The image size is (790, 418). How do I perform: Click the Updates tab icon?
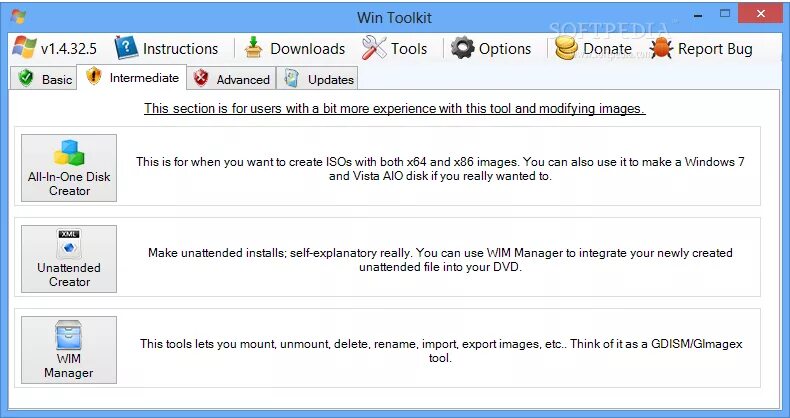tap(292, 78)
